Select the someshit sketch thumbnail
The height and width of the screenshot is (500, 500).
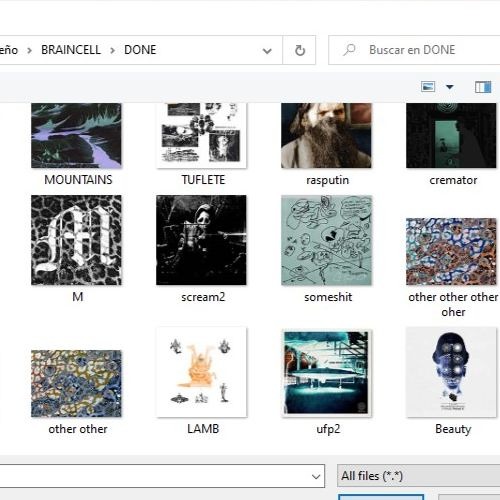click(326, 240)
